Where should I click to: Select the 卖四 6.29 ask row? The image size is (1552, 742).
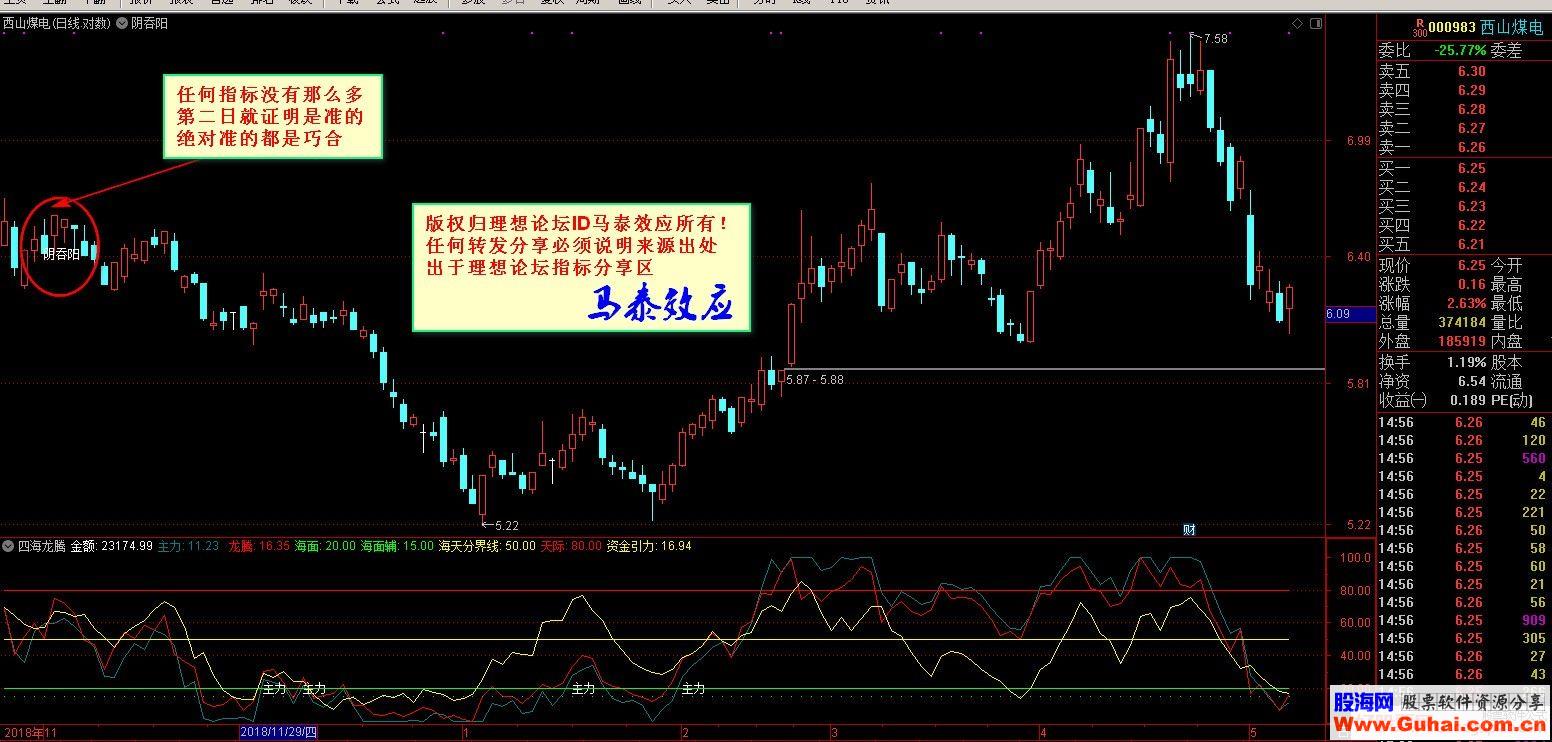(1464, 90)
